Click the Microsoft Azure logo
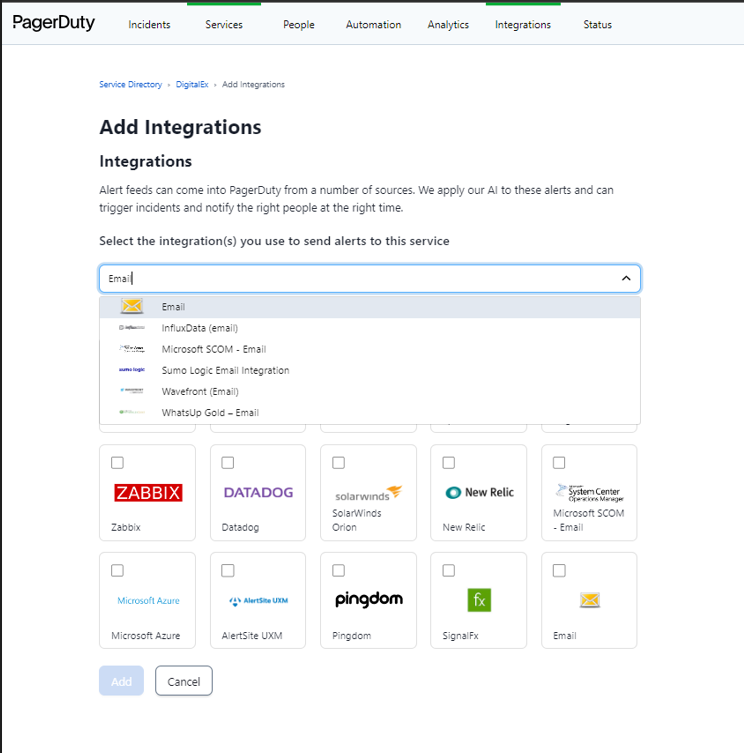Screen dimensions: 744x753 pyautogui.click(x=148, y=601)
